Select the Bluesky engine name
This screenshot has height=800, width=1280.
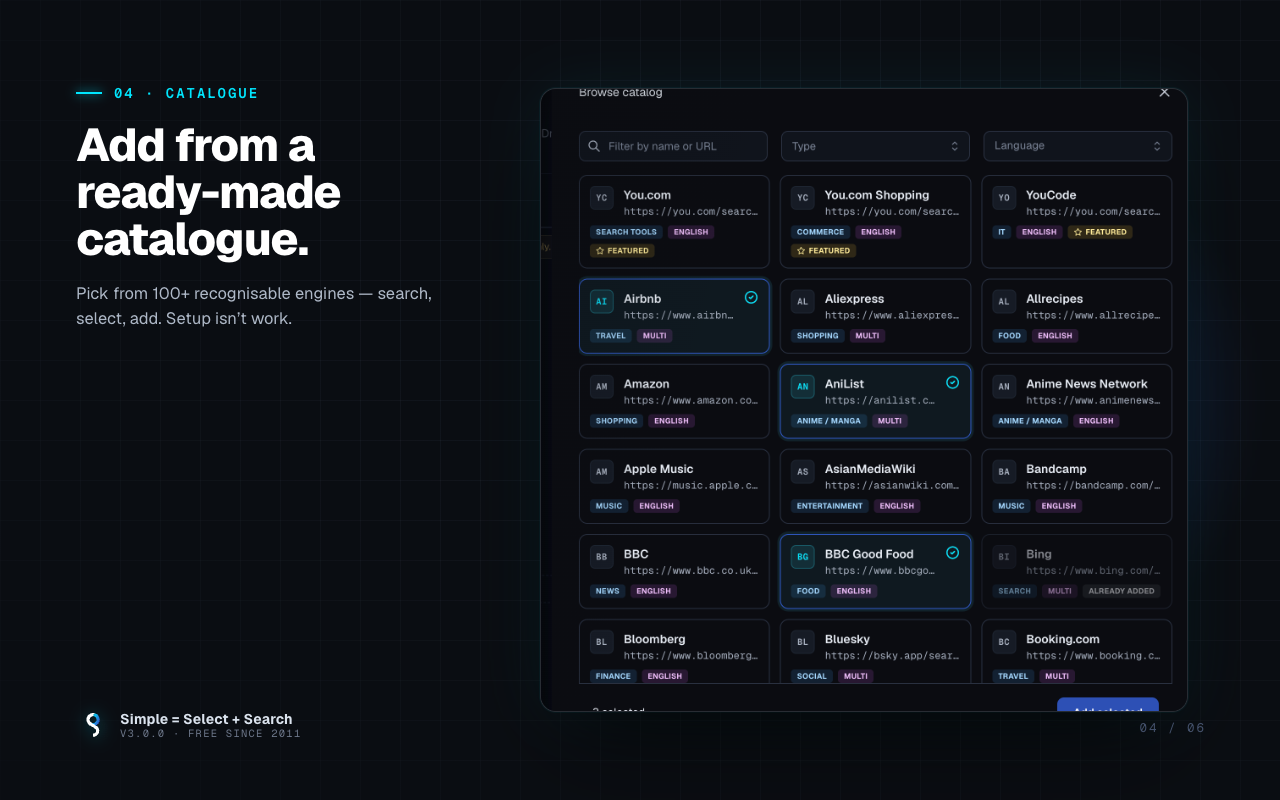click(x=847, y=639)
